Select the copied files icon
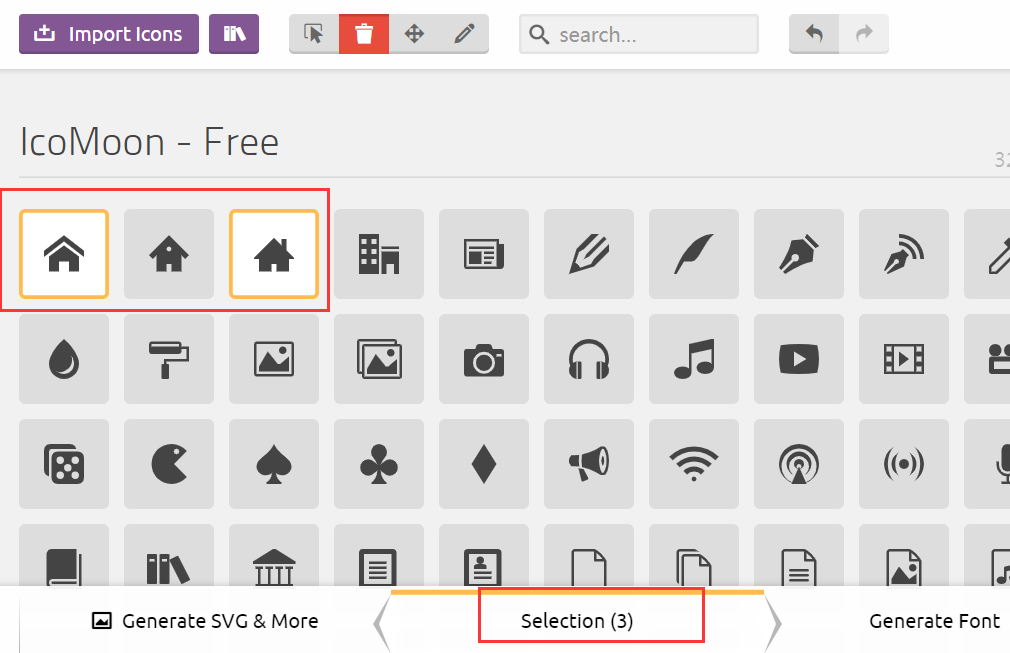Screen dimensions: 1010x653 pos(694,555)
